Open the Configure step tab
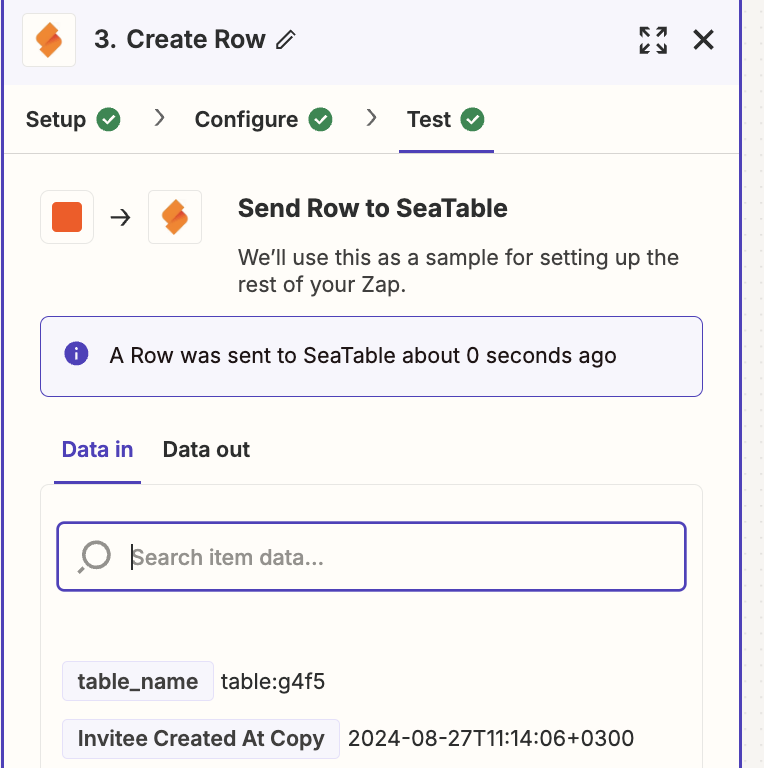 click(263, 120)
